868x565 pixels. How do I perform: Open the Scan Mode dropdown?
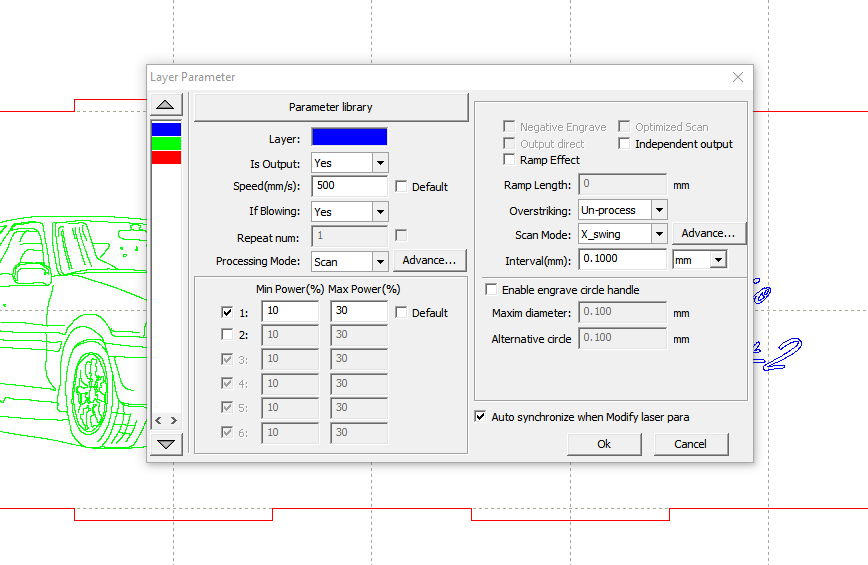click(659, 234)
